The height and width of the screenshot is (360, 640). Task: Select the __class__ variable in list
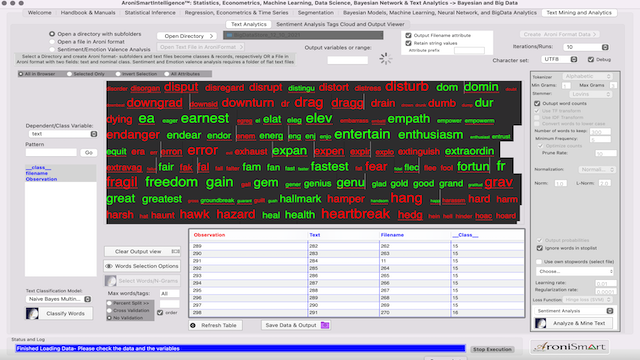[38, 168]
